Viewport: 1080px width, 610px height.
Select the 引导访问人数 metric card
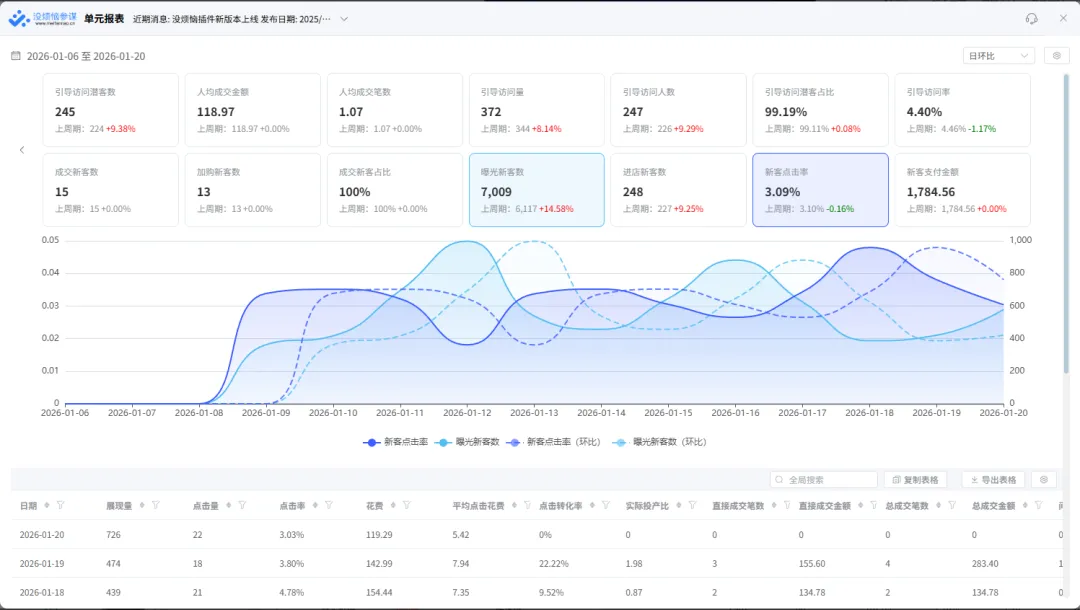point(678,110)
